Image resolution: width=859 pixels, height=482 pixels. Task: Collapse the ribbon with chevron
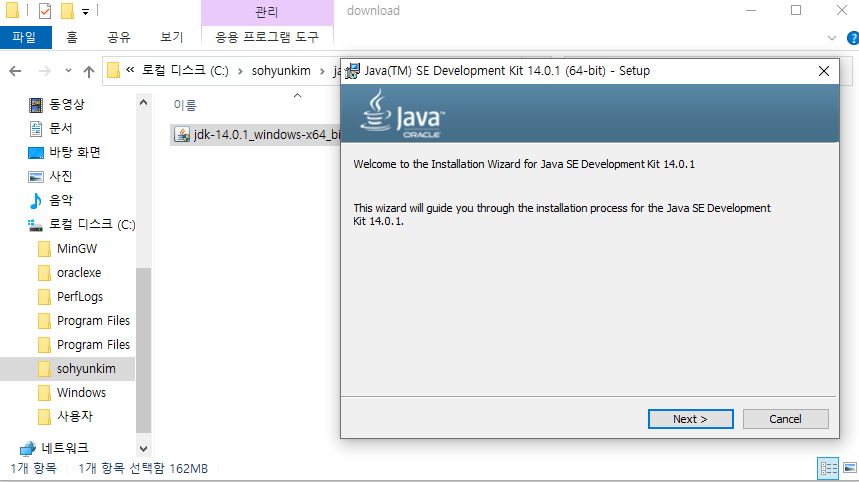pos(832,38)
